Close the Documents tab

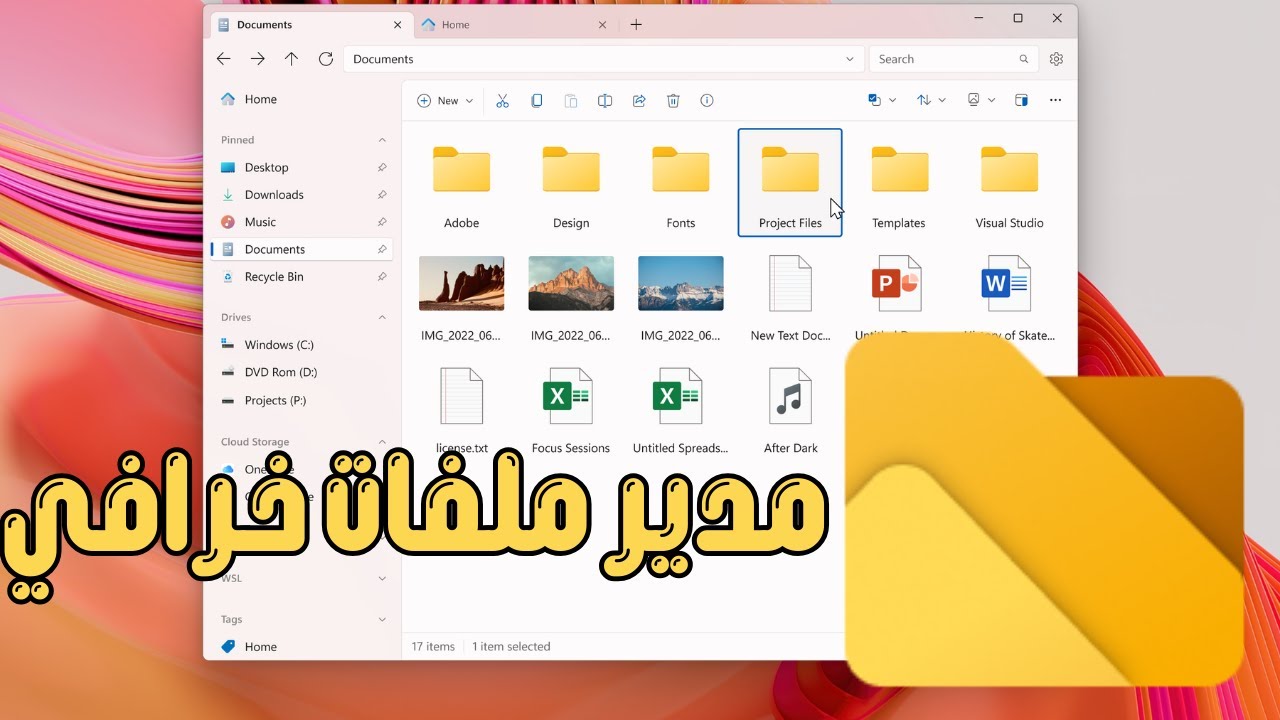coord(397,24)
